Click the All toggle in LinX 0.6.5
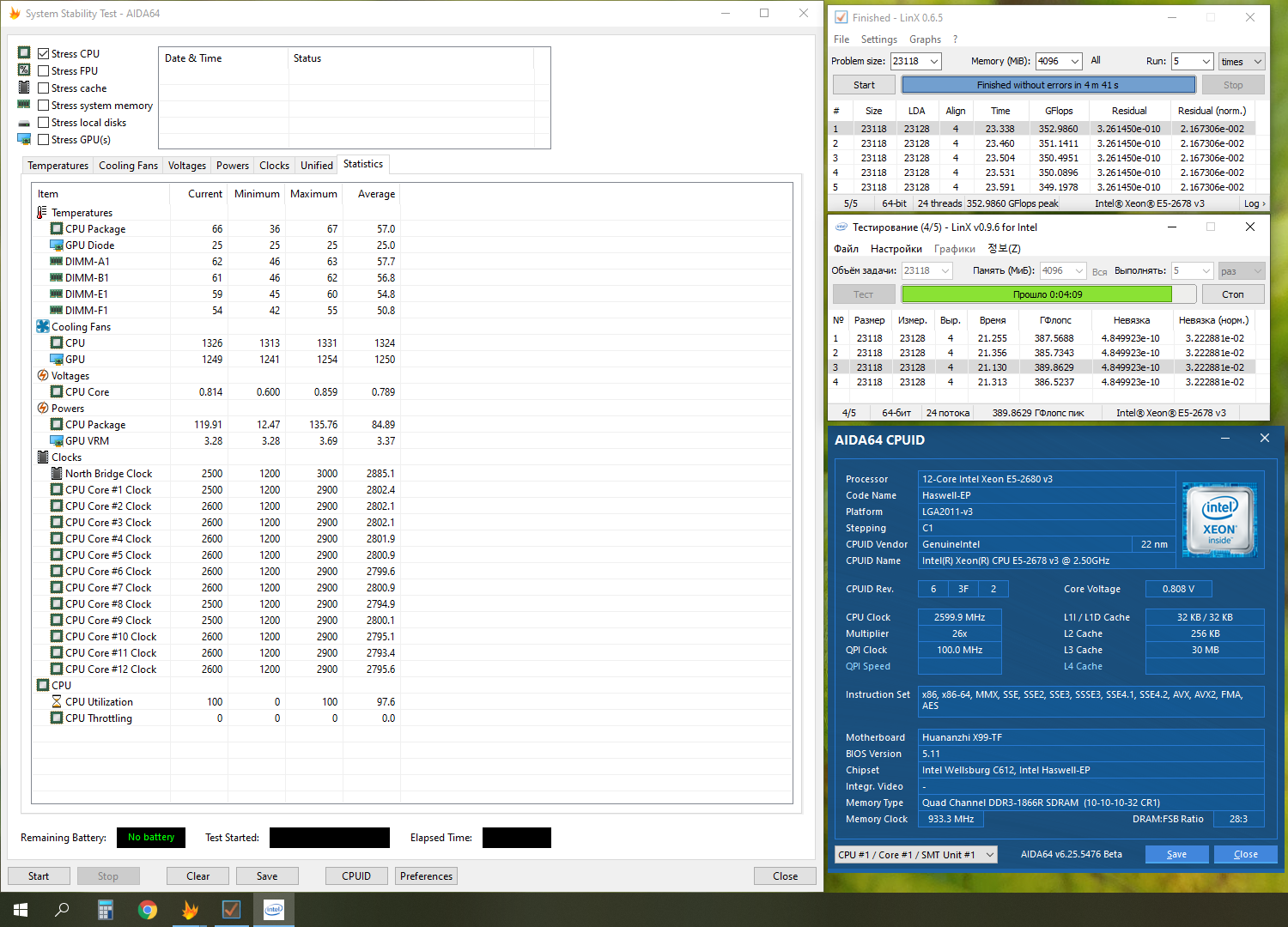1288x927 pixels. click(x=1096, y=60)
